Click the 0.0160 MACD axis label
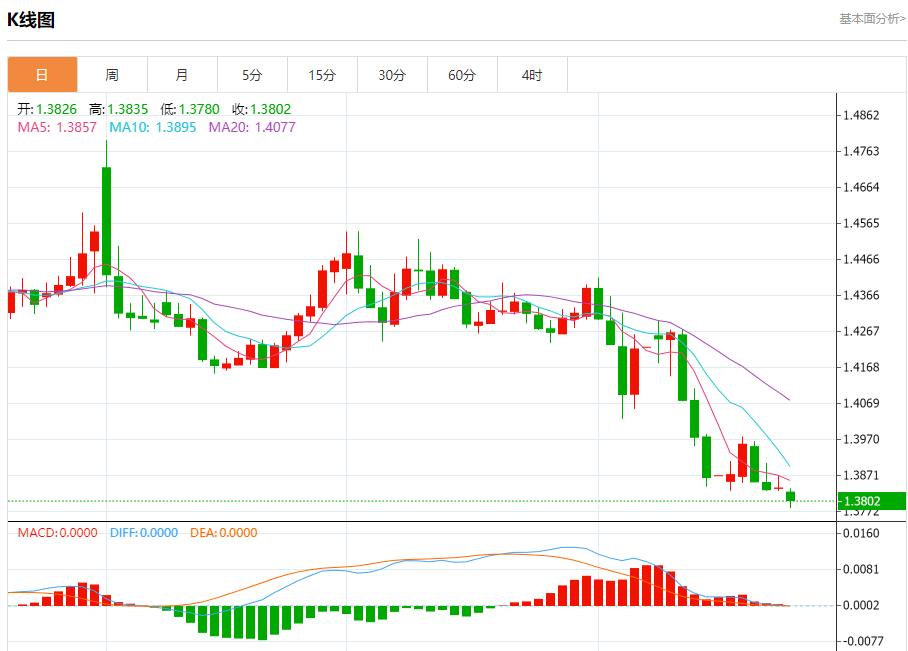 click(861, 533)
